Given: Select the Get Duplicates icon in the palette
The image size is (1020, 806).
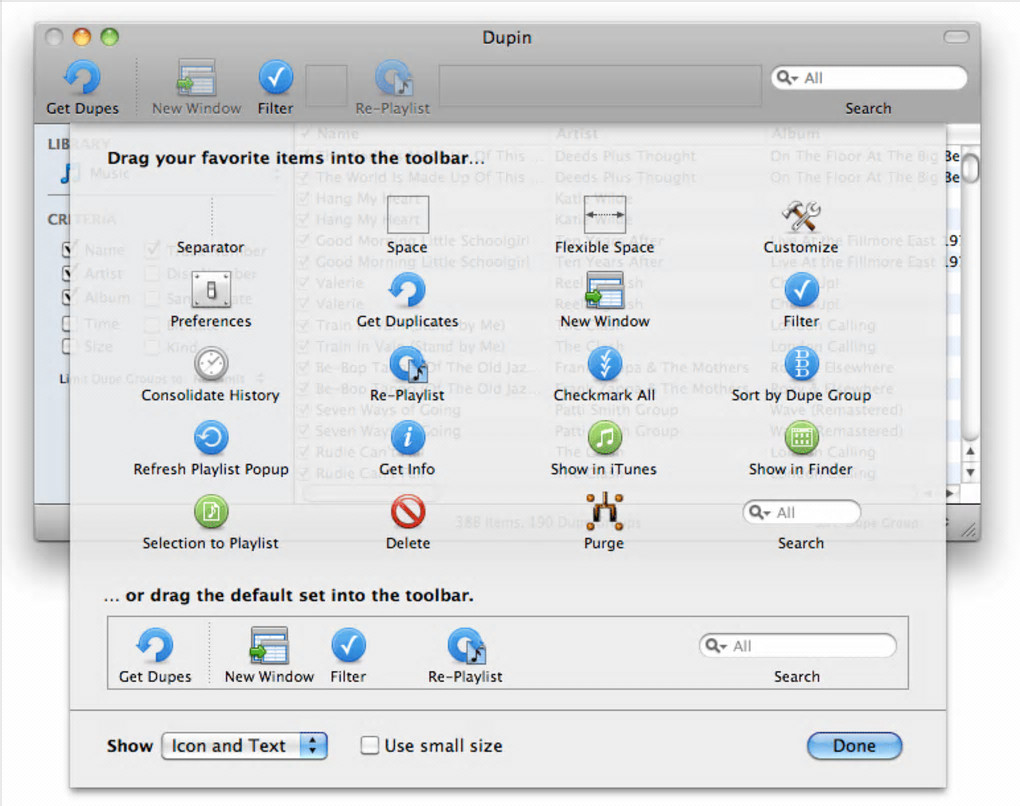Looking at the screenshot, I should click(x=407, y=290).
